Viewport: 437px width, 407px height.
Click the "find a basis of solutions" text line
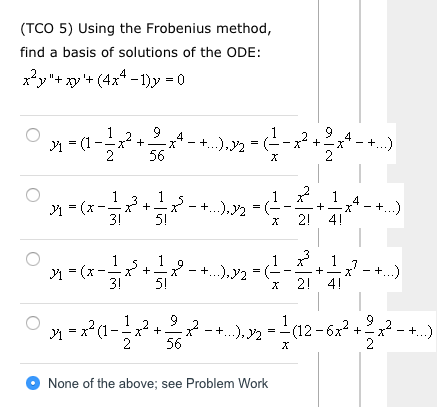tap(140, 52)
